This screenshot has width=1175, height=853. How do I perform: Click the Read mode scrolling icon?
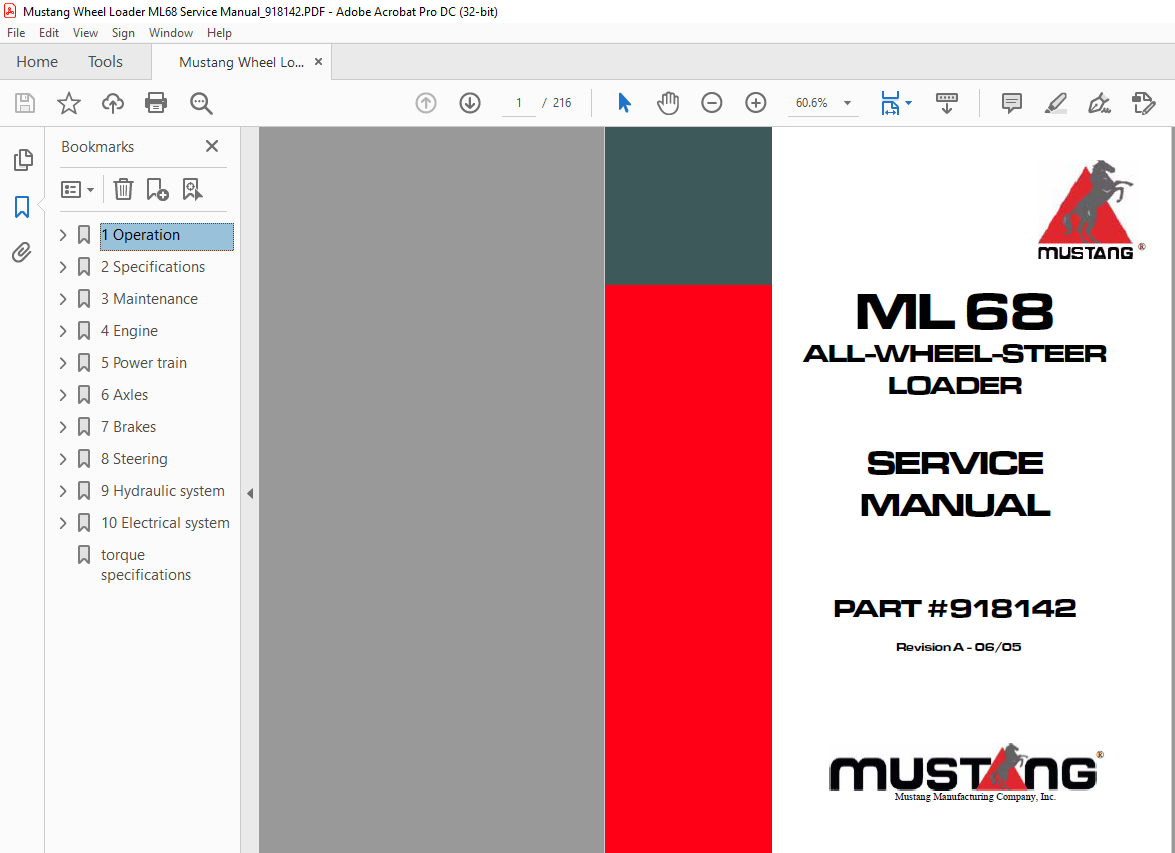coord(946,103)
